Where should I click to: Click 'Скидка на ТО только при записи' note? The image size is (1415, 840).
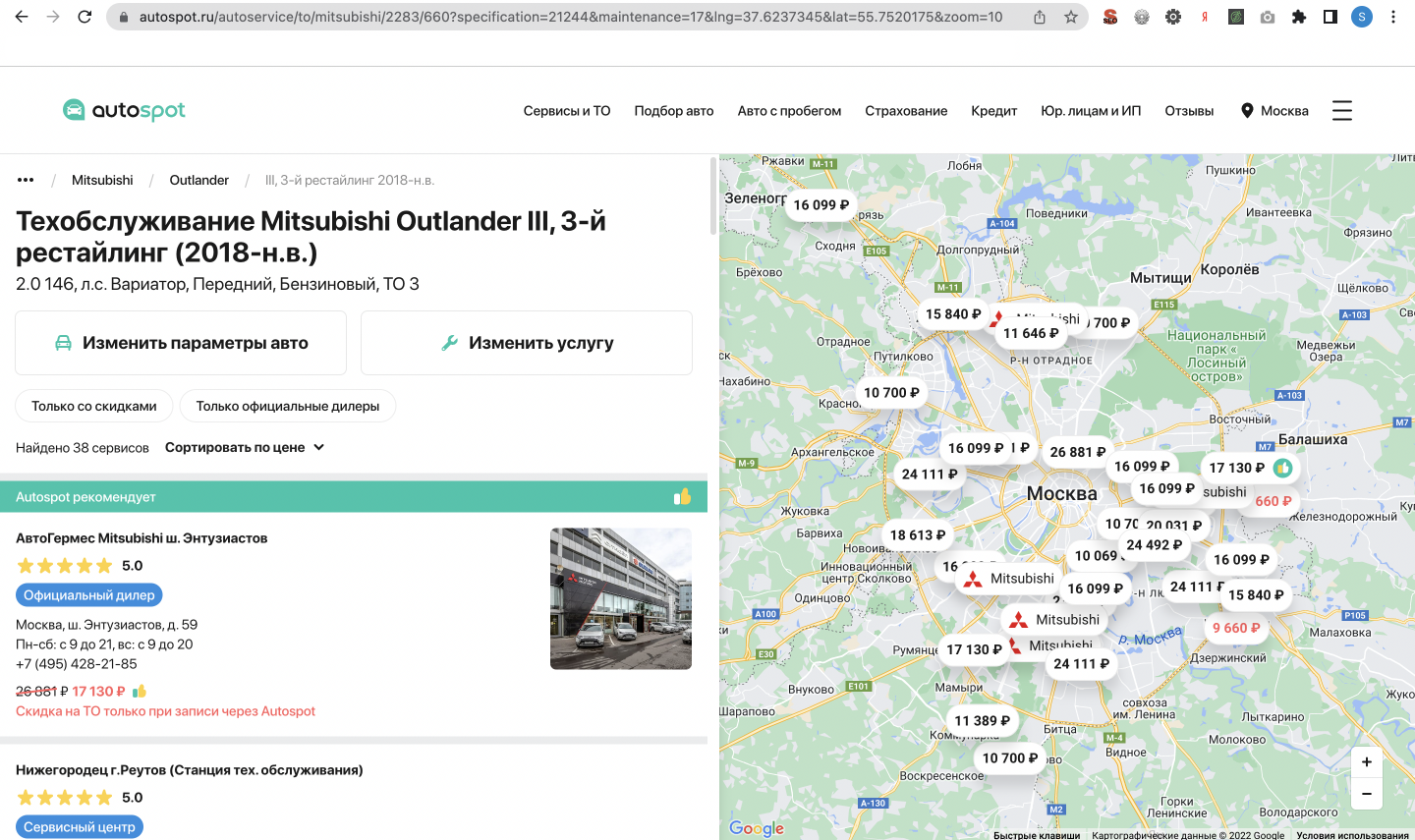165,711
